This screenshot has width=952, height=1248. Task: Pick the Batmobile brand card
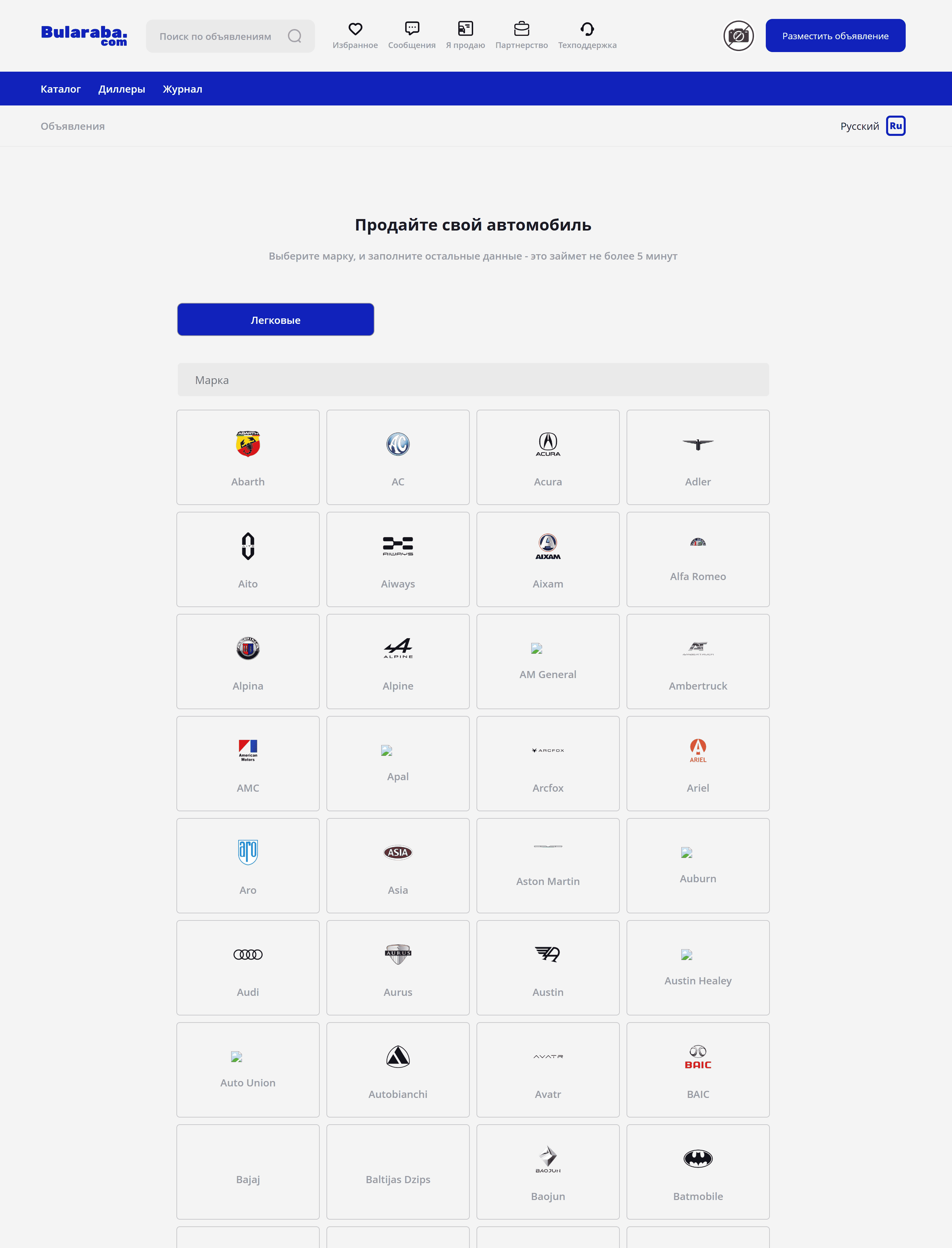pos(698,1172)
